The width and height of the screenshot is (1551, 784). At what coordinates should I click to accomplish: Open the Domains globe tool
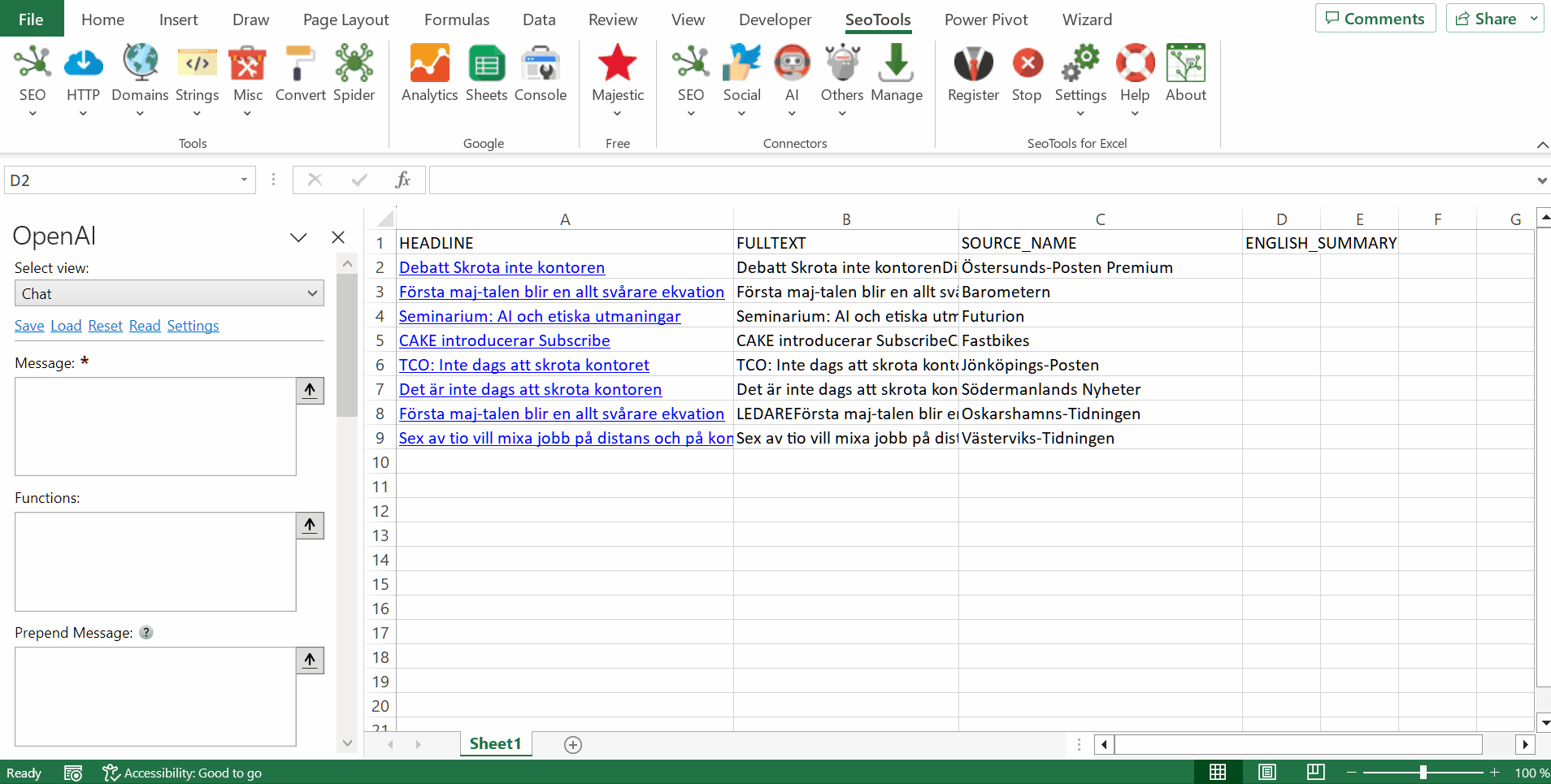coord(140,80)
